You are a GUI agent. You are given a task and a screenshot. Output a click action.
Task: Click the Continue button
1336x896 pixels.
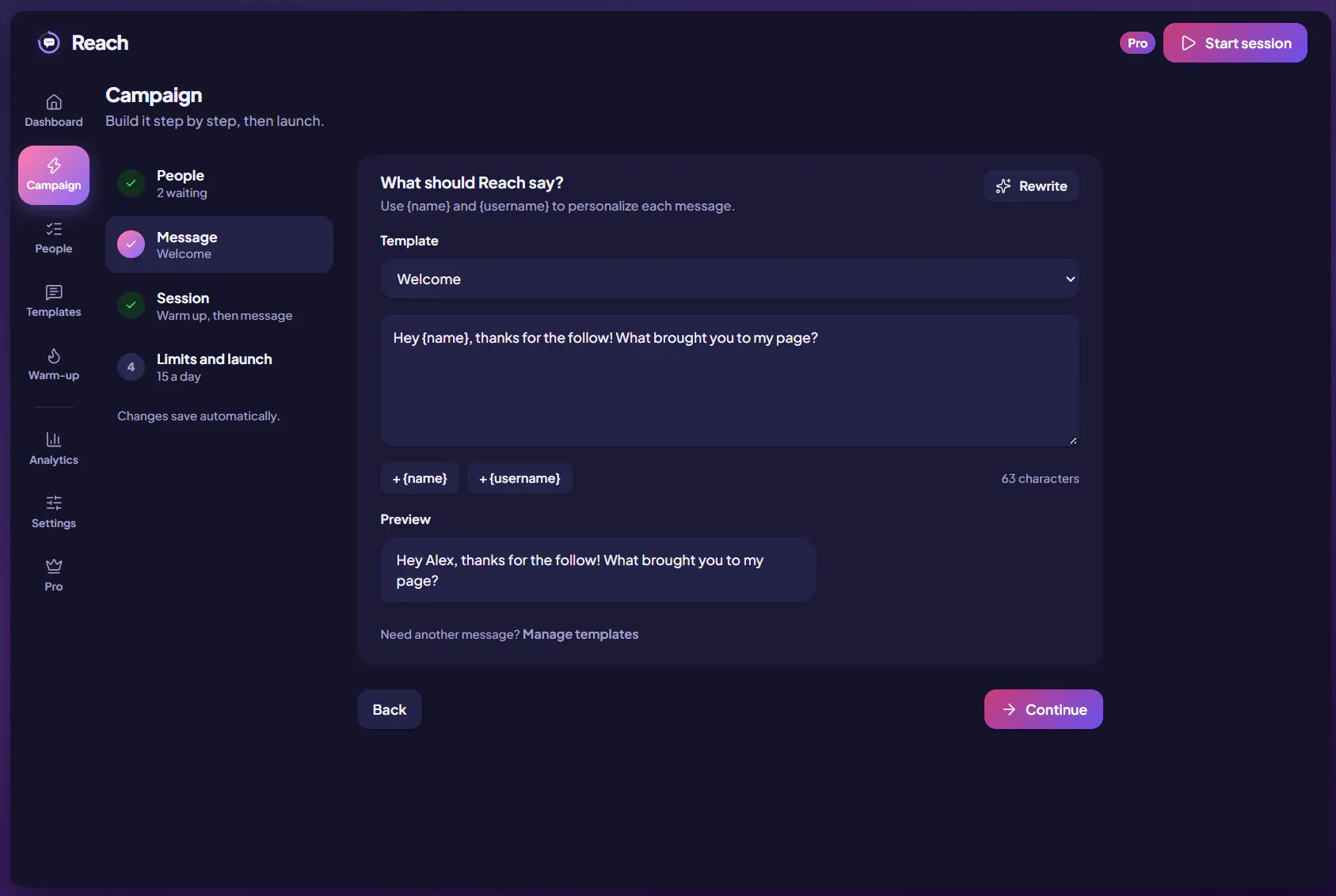tap(1043, 709)
